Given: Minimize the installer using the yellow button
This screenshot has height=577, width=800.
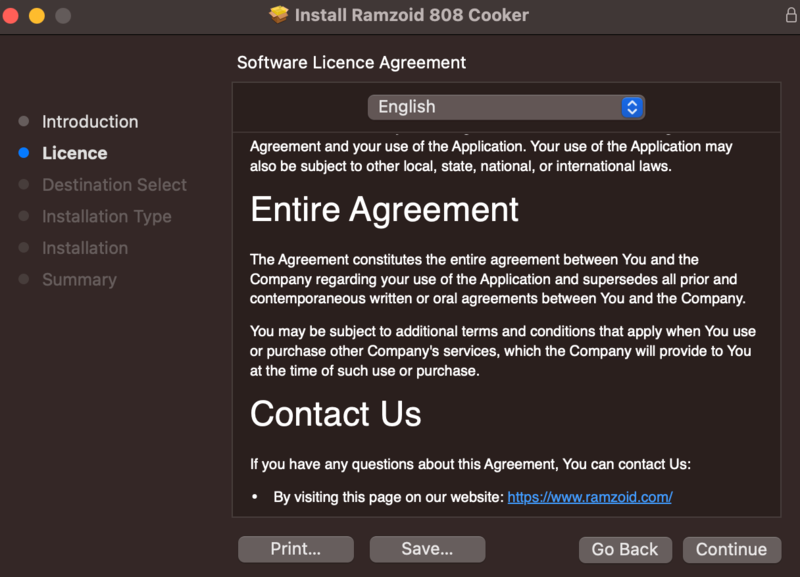Looking at the screenshot, I should pyautogui.click(x=37, y=16).
